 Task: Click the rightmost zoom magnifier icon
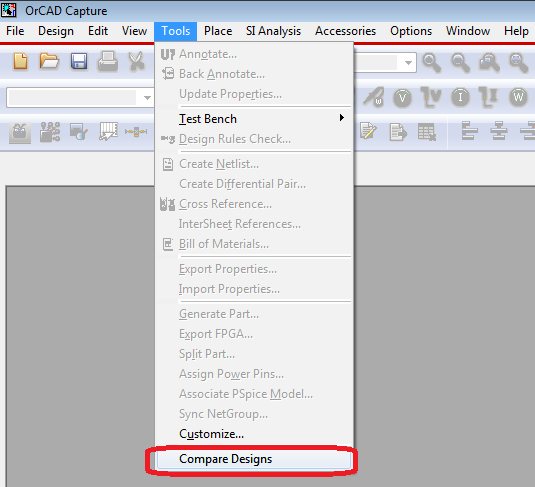tap(519, 63)
